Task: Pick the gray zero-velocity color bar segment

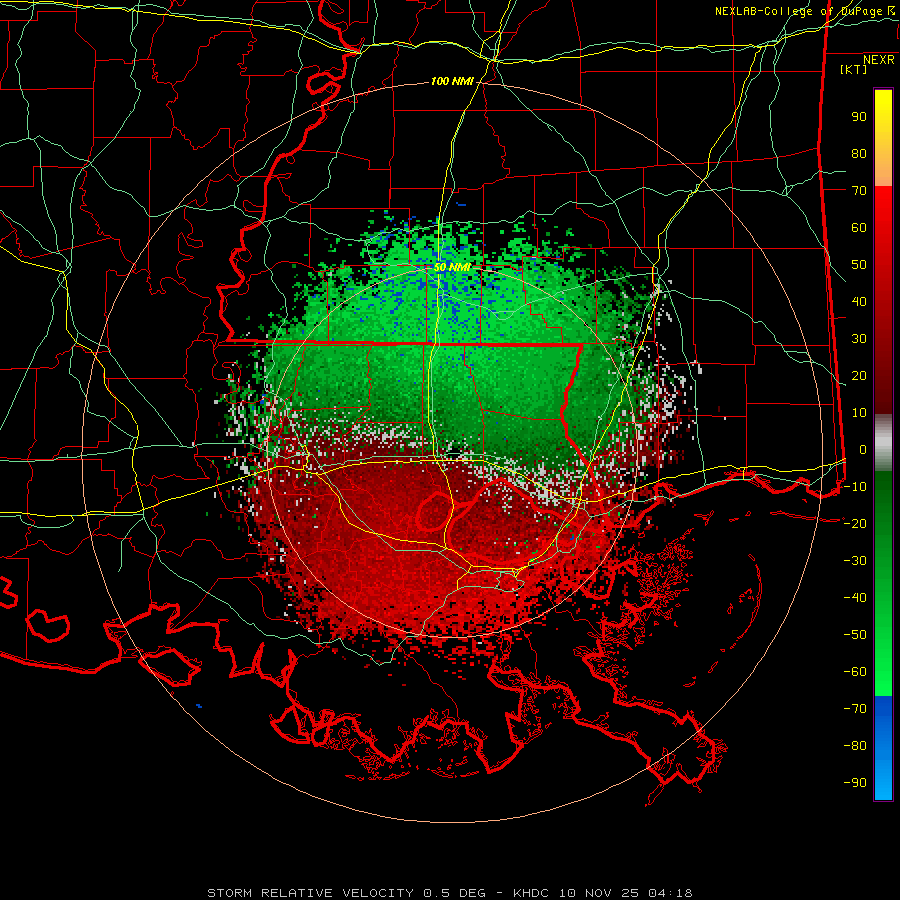Action: click(883, 442)
